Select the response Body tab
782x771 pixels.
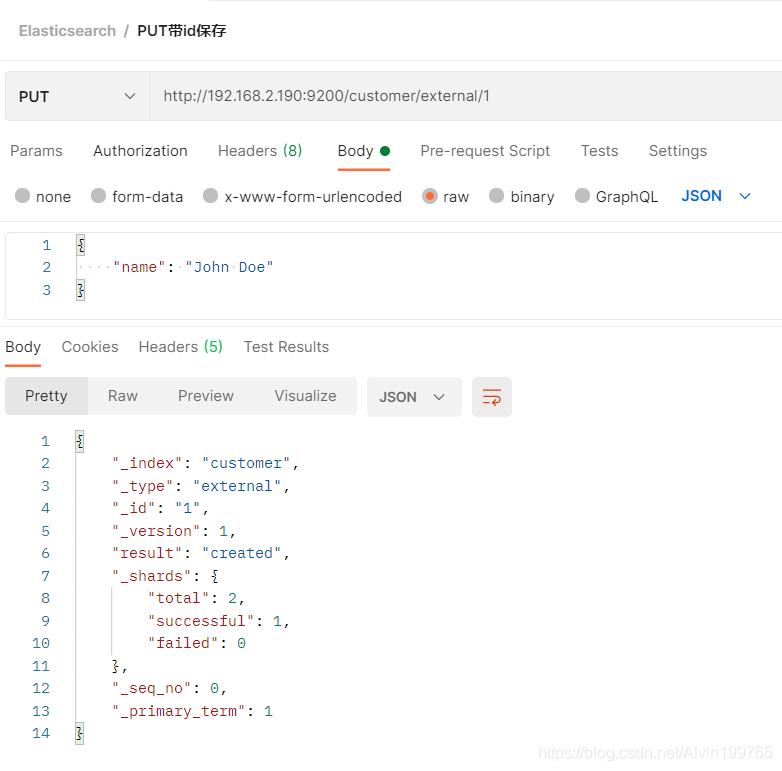coord(23,347)
